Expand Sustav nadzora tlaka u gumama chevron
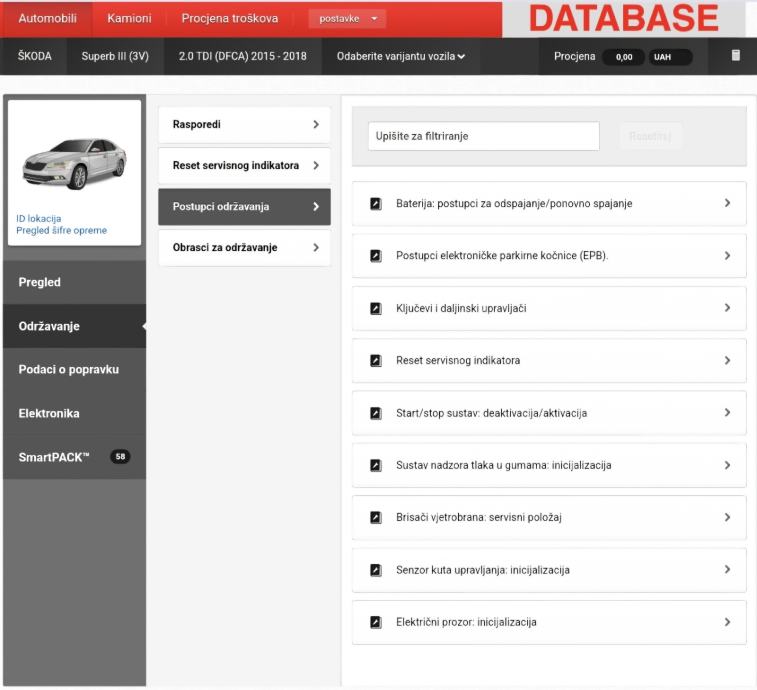757x690 pixels. 727,465
